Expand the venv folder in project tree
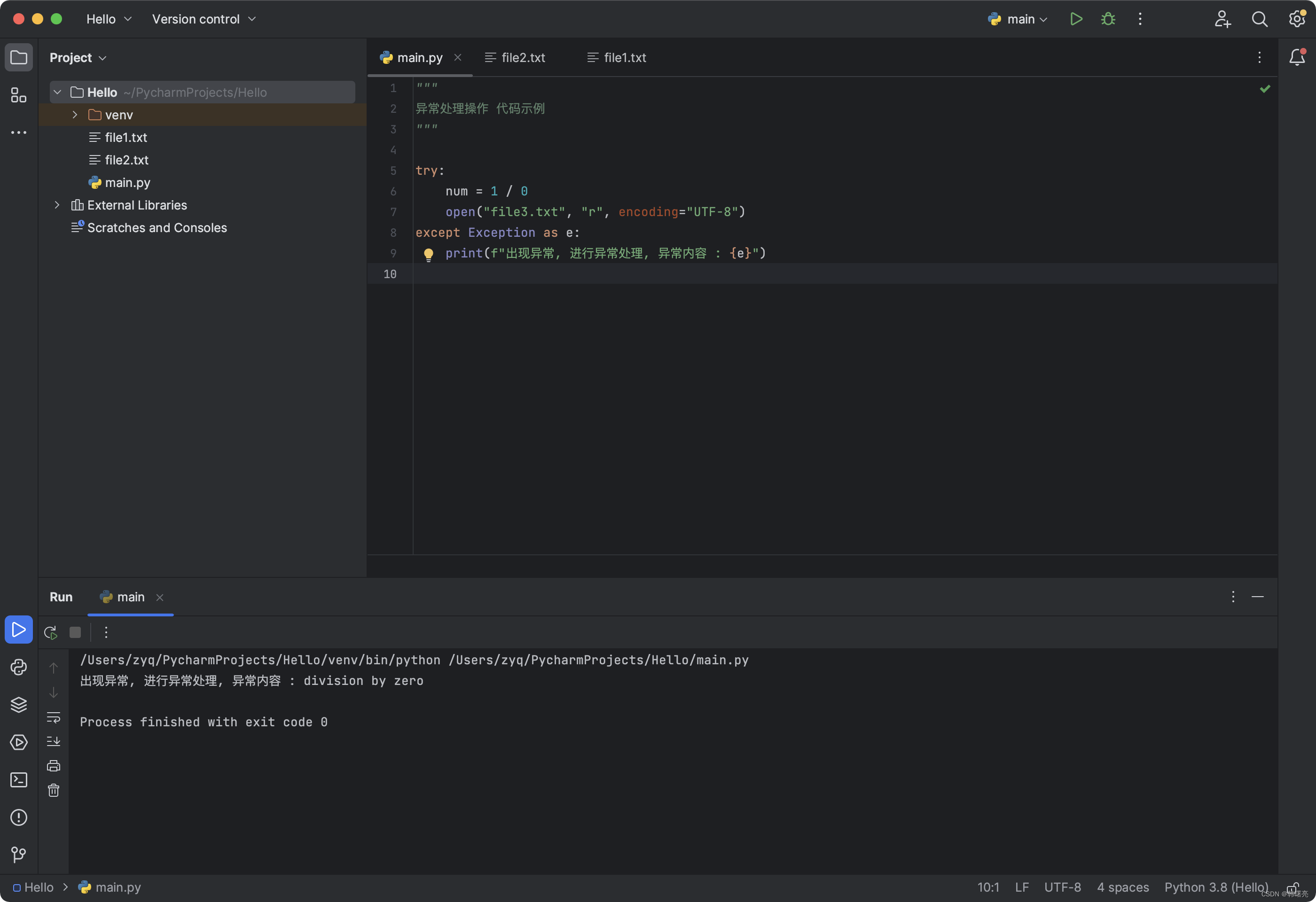Viewport: 1316px width, 902px height. pyautogui.click(x=75, y=114)
